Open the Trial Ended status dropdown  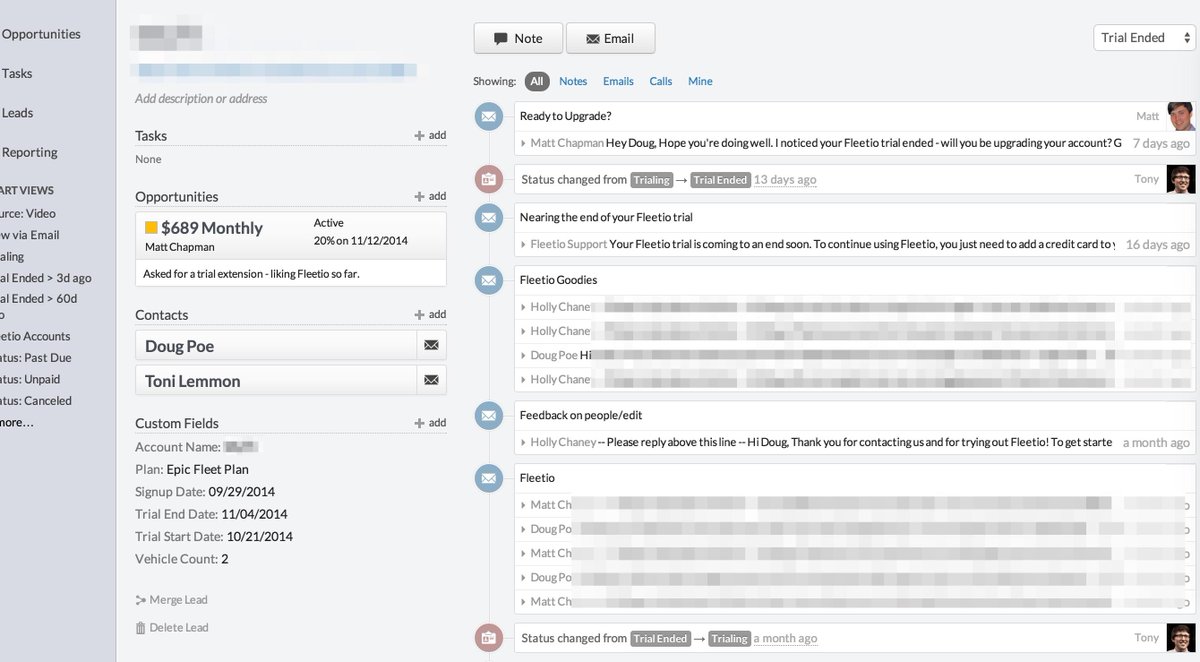(1144, 38)
